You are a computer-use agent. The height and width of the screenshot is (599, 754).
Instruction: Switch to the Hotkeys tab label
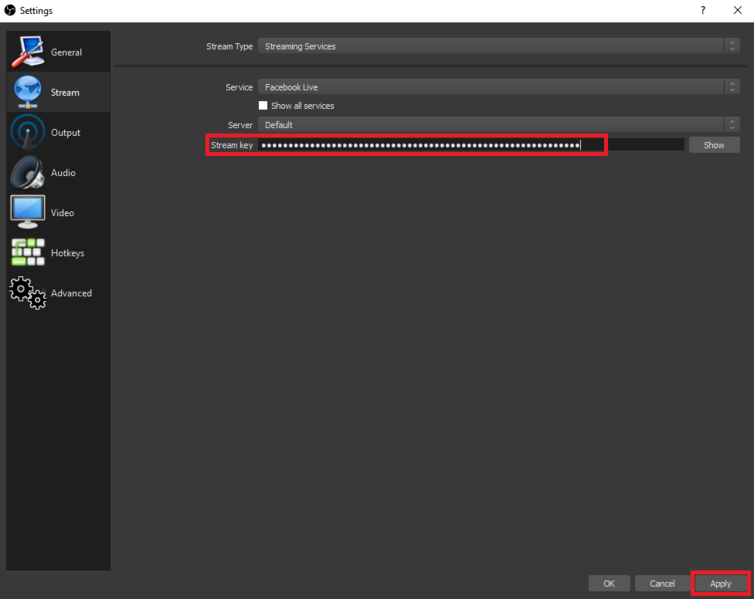pos(67,253)
